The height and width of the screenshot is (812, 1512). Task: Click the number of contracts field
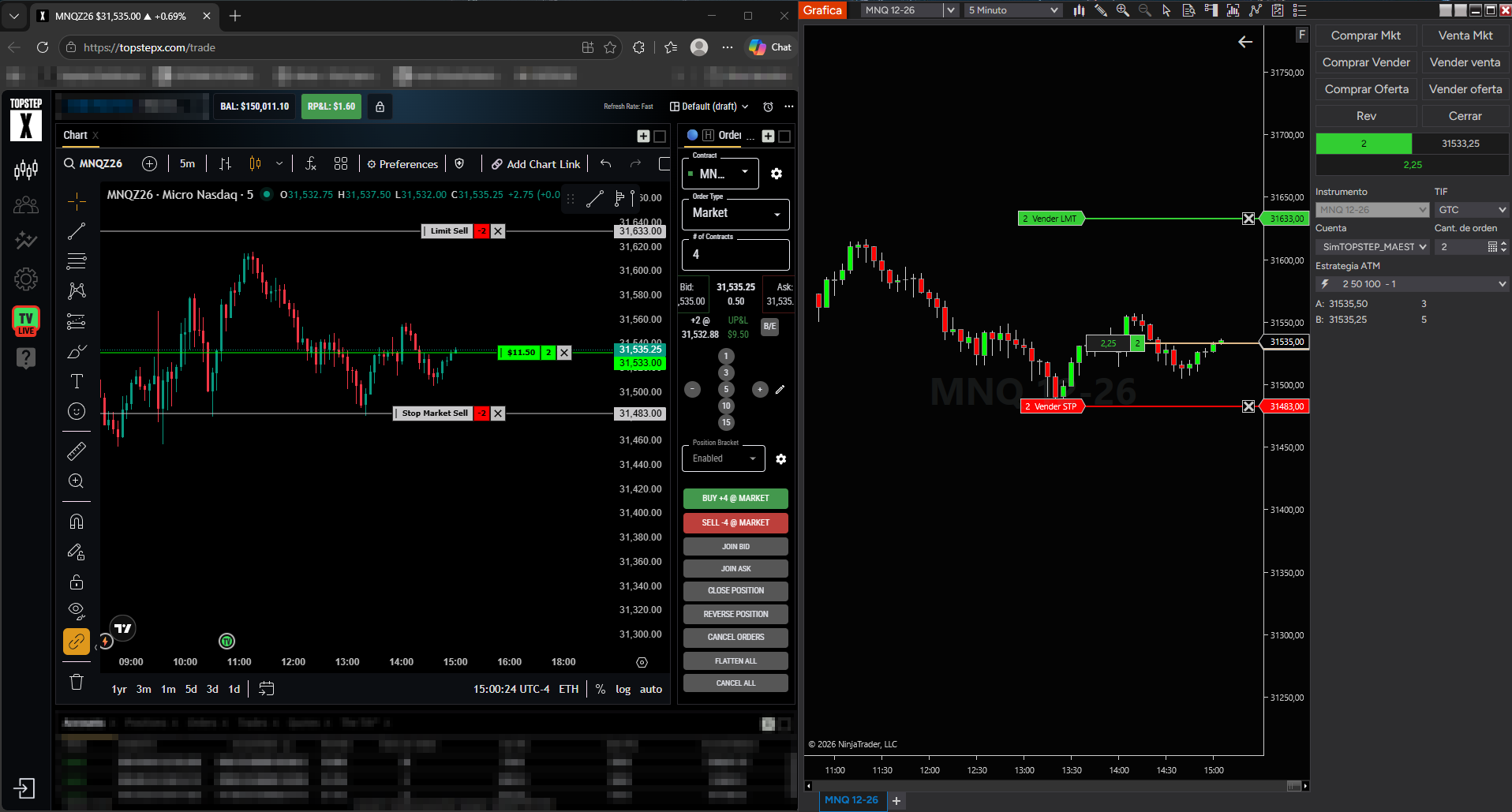735,254
